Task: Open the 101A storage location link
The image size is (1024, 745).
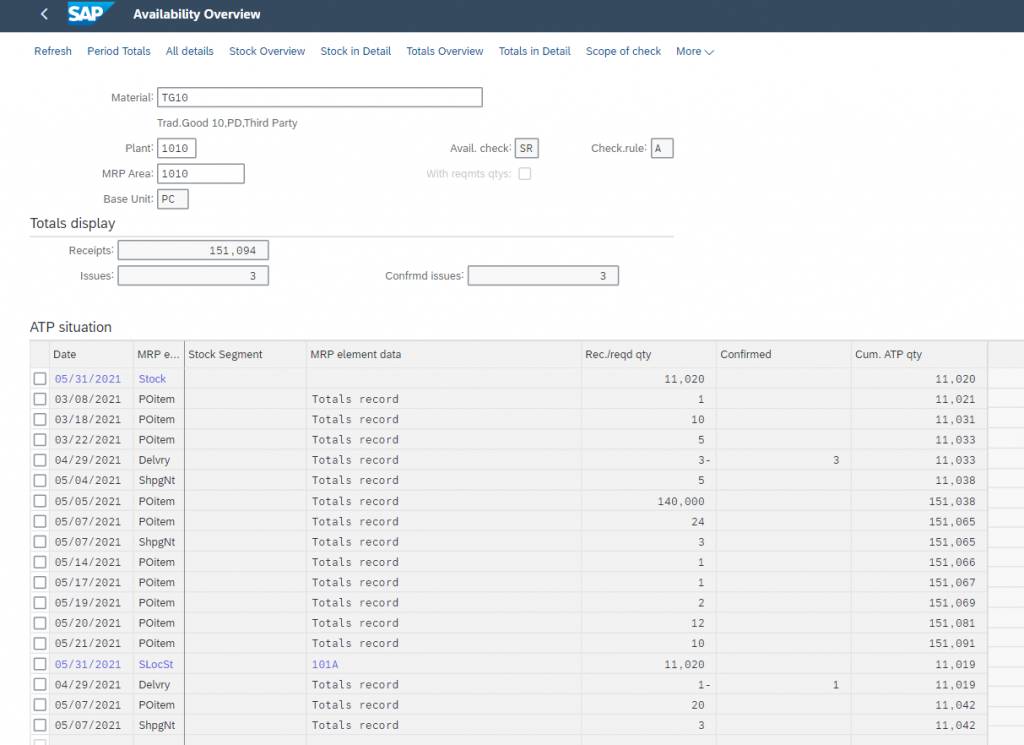Action: (325, 664)
